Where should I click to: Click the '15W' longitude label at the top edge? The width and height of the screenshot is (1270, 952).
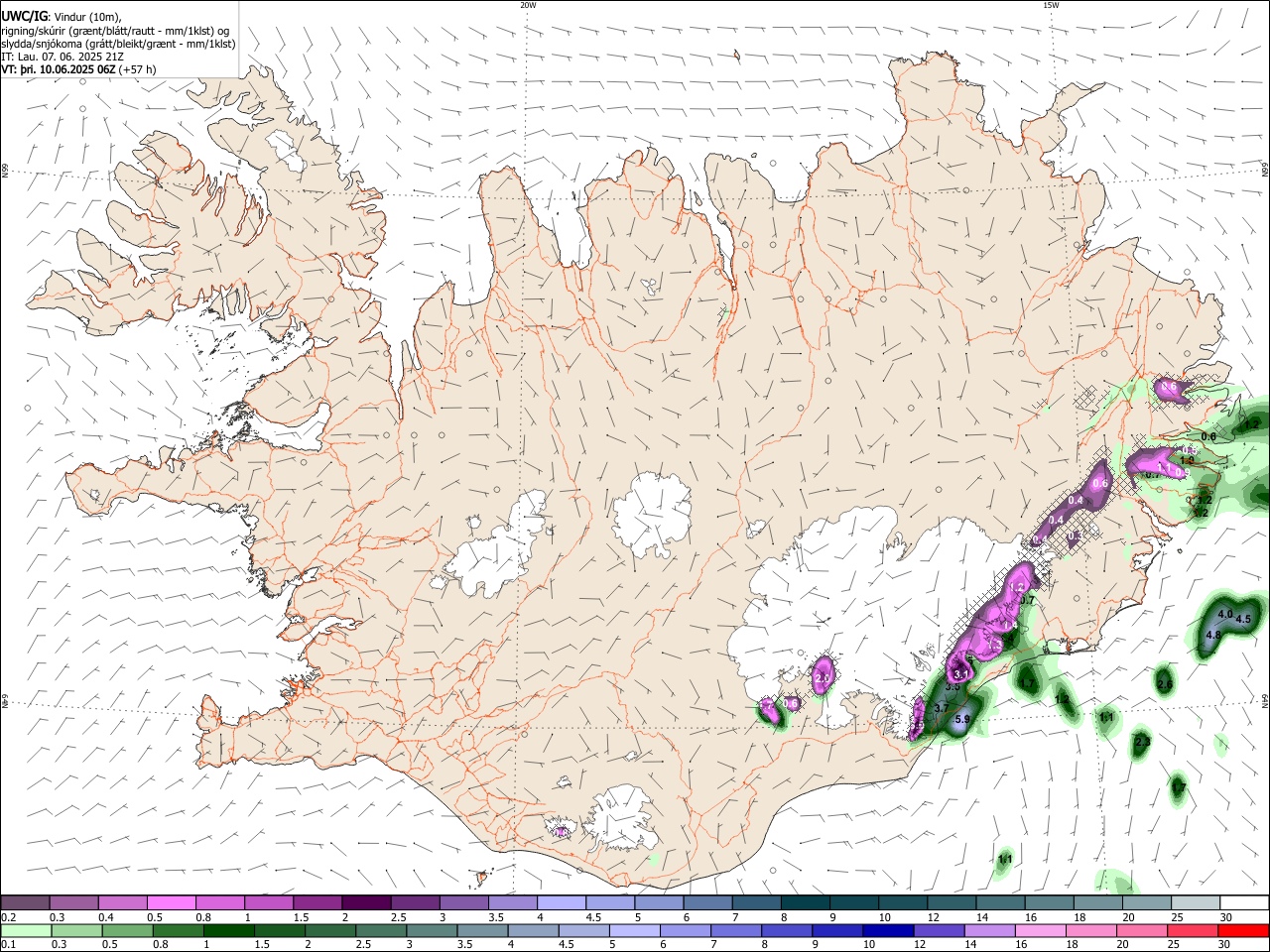coord(1051,5)
